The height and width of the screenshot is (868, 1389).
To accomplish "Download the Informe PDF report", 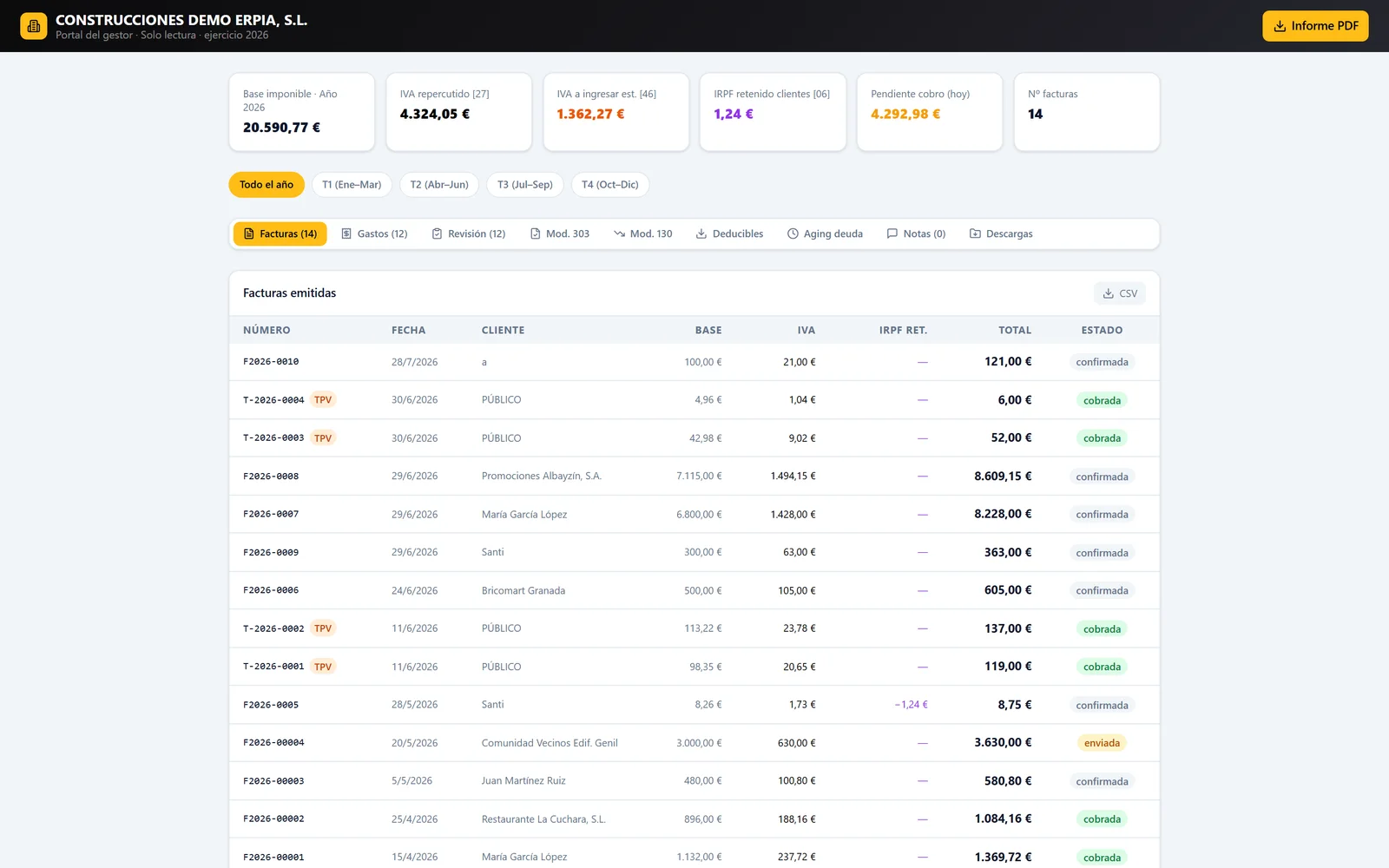I will tap(1315, 26).
